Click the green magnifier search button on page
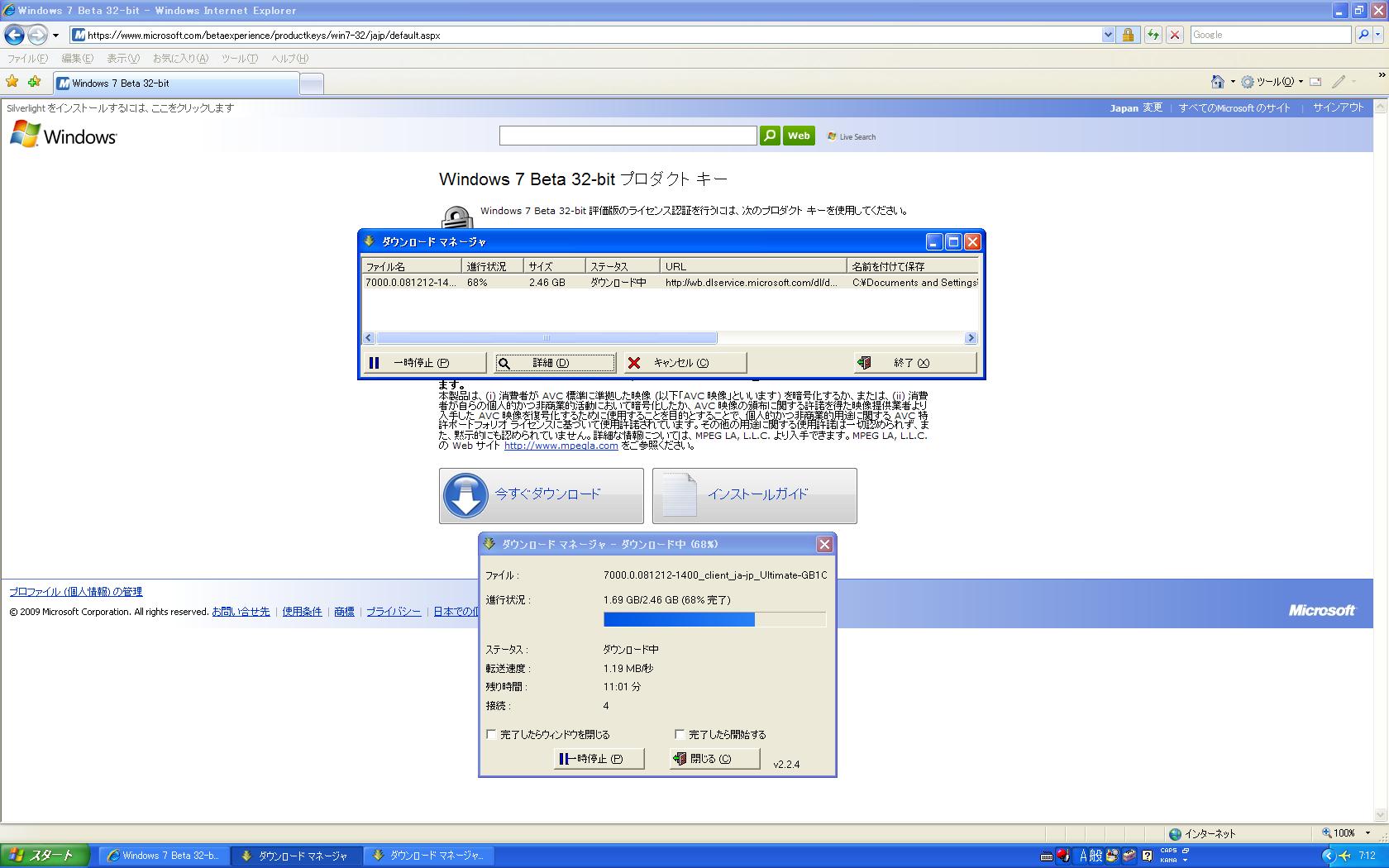Screen dimensions: 1389x868 pos(770,136)
